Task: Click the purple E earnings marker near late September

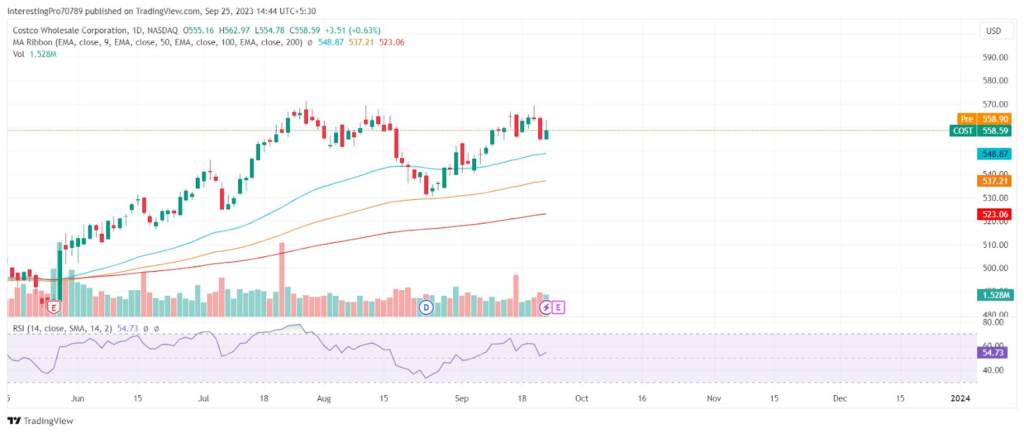Action: pyautogui.click(x=559, y=306)
